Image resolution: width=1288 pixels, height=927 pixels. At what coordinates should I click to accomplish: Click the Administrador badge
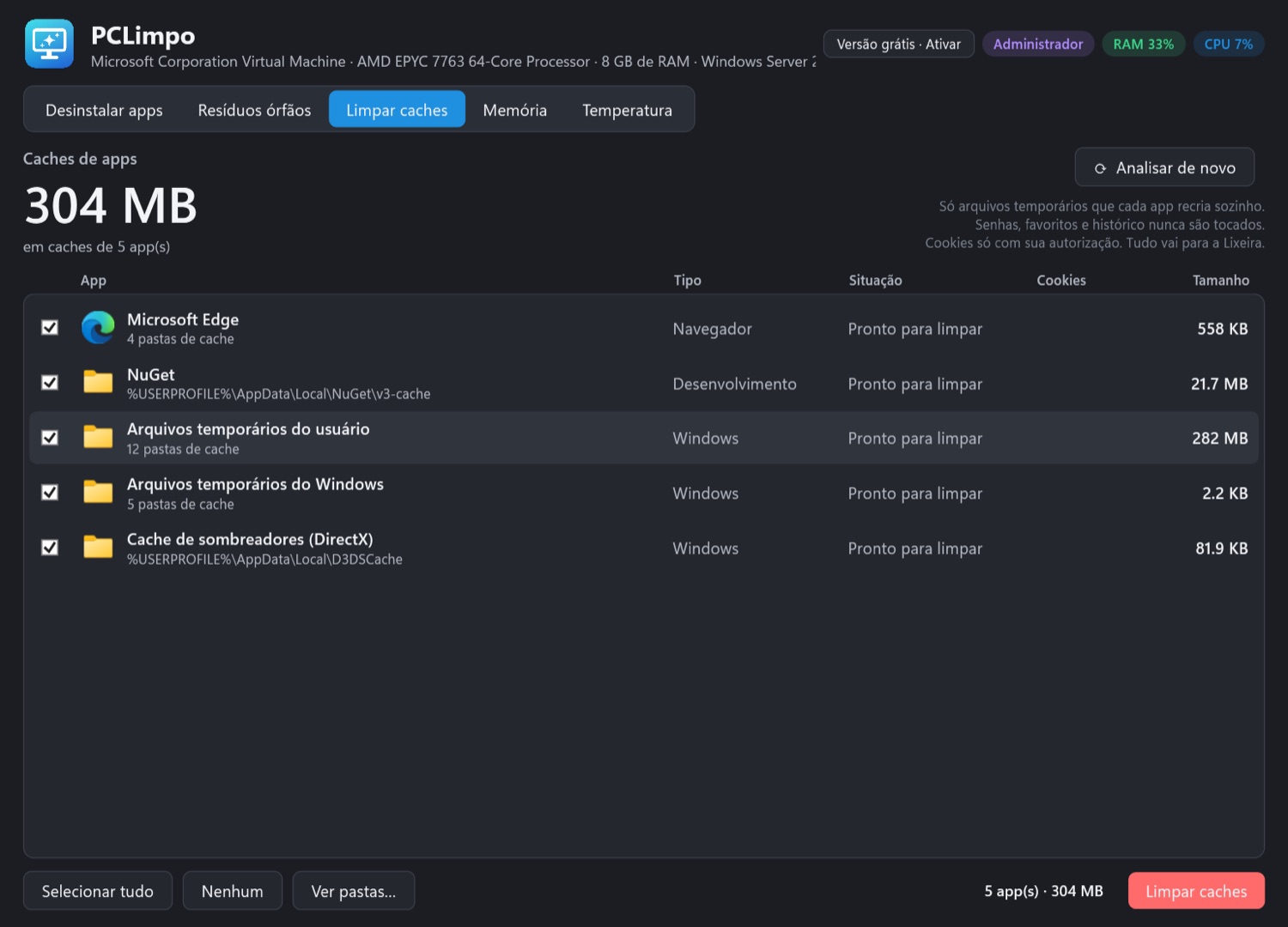pos(1038,44)
